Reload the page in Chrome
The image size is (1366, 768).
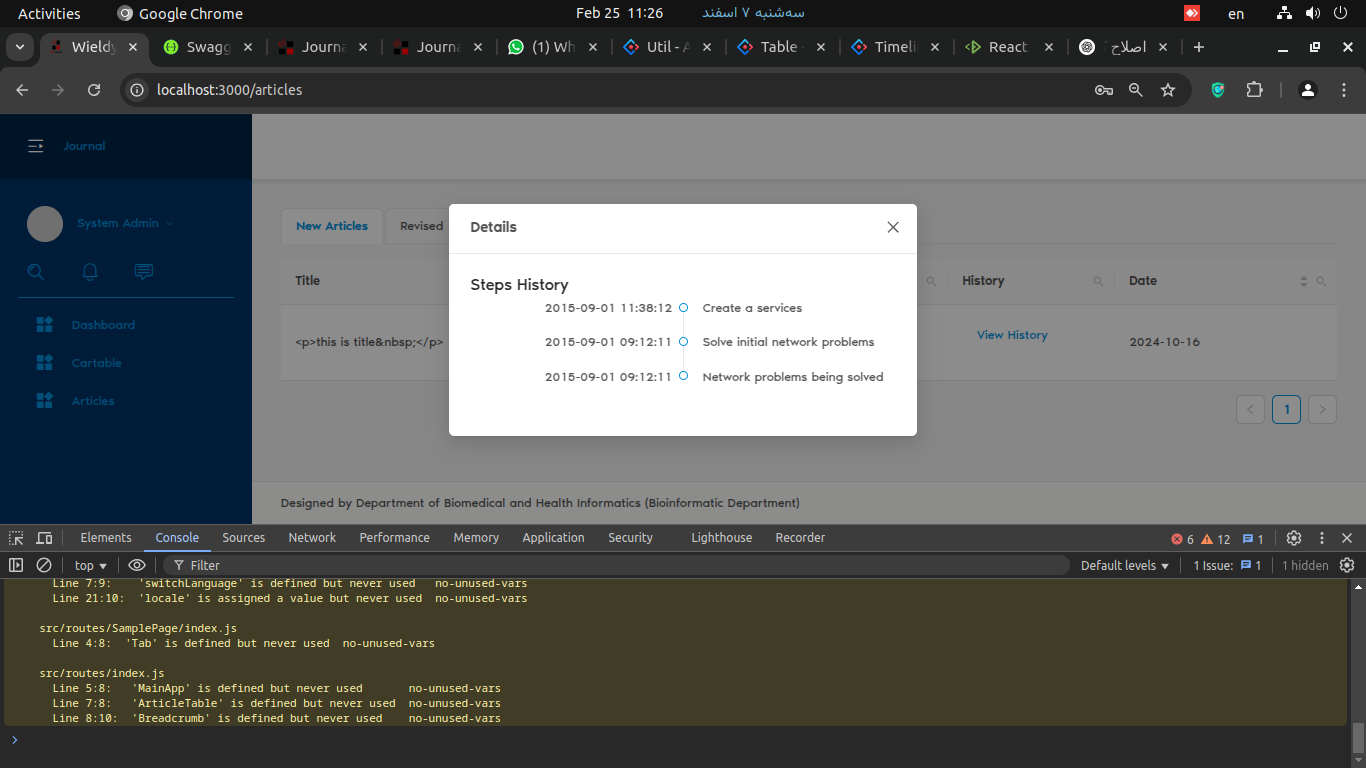(x=94, y=90)
